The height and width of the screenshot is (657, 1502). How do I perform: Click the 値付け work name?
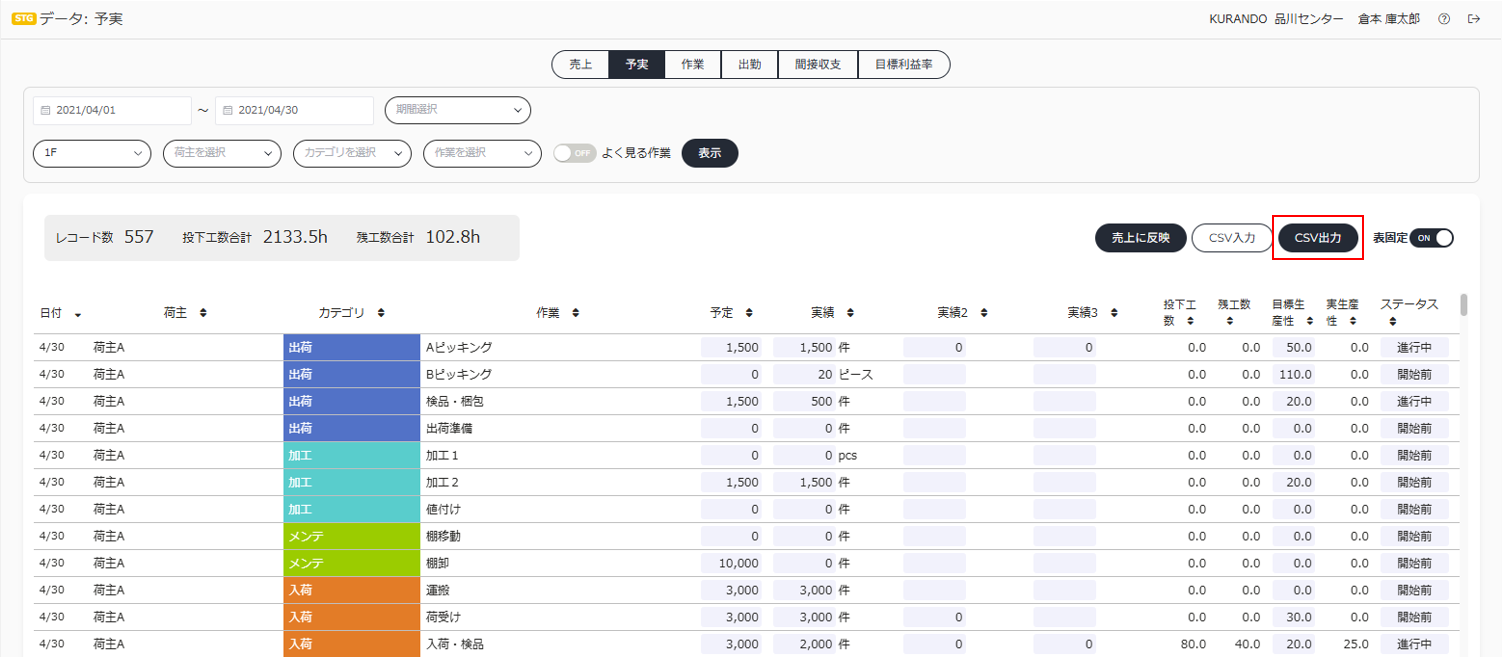(x=443, y=509)
